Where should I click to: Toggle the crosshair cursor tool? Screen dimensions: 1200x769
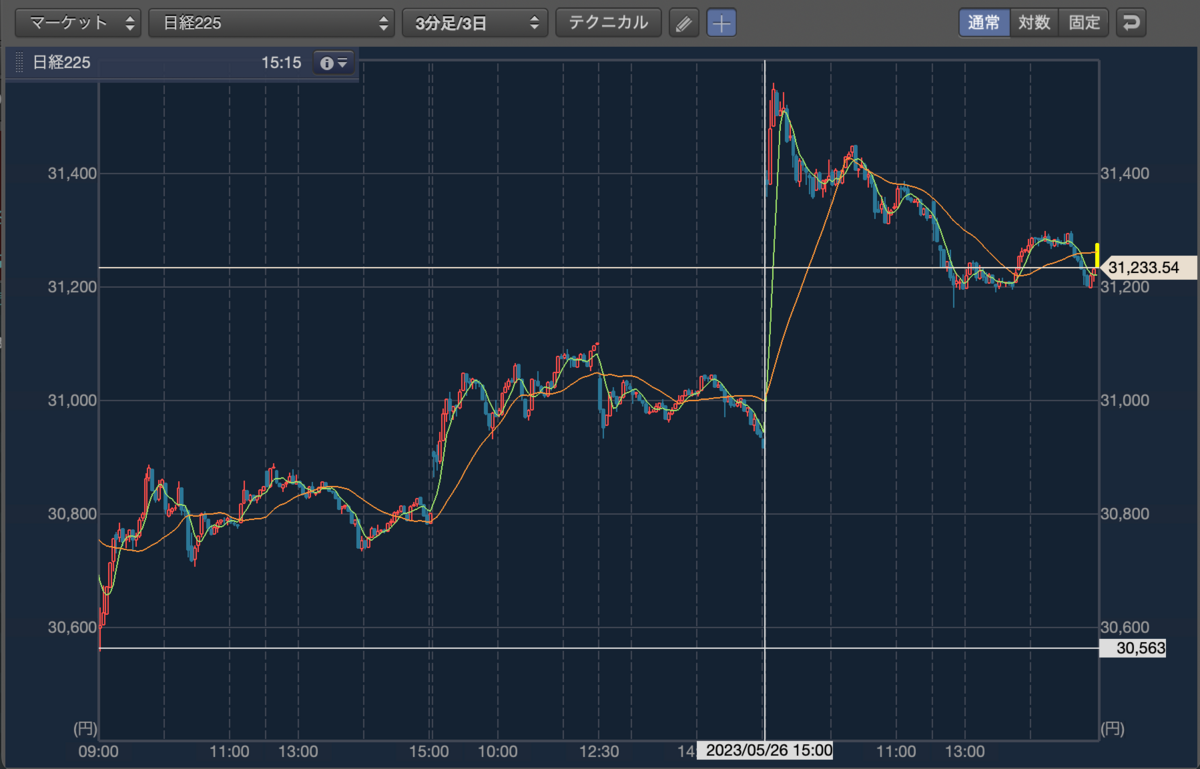click(x=721, y=22)
